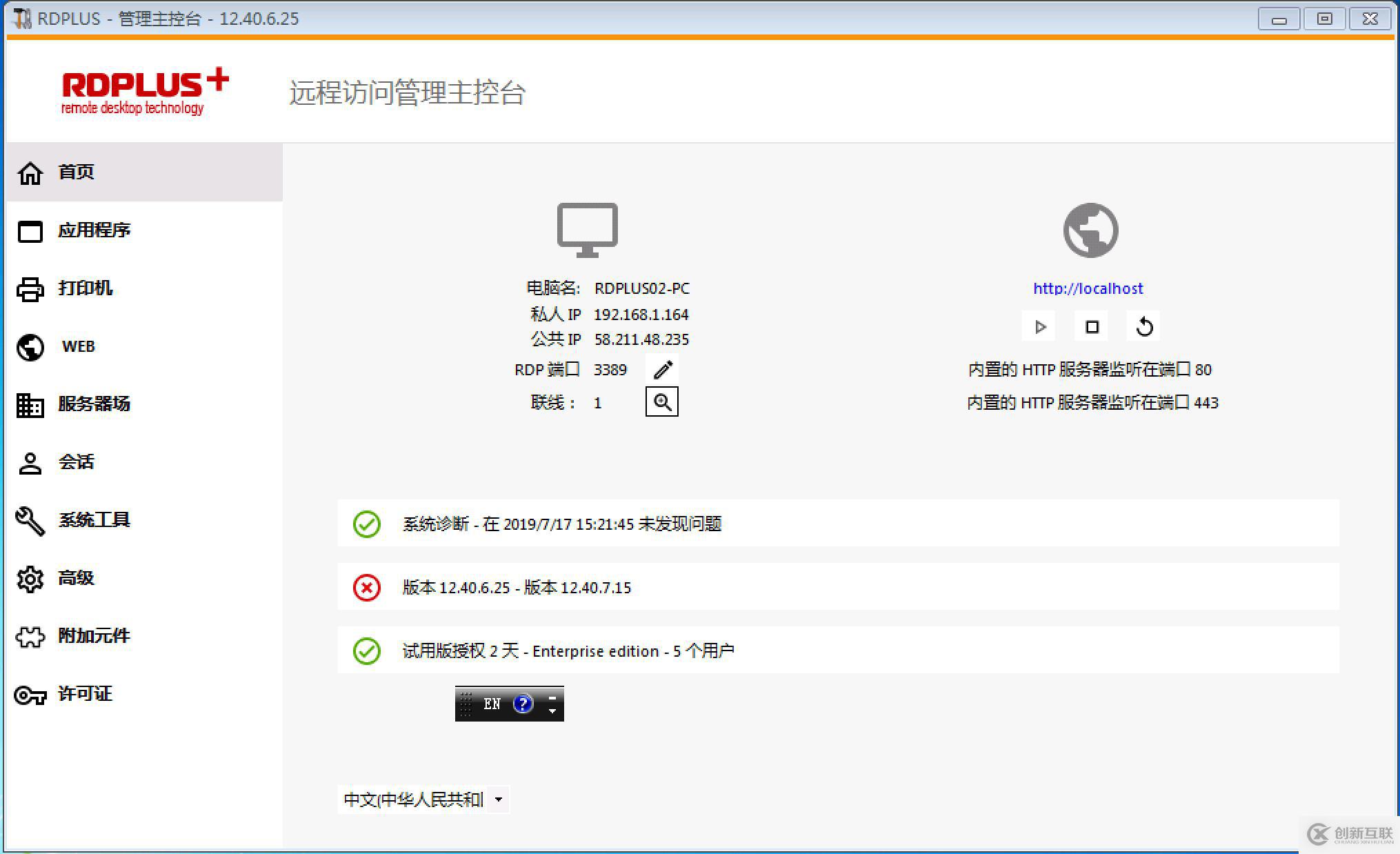The width and height of the screenshot is (1400, 854).
Task: Click the language bar help icon
Action: [x=523, y=704]
